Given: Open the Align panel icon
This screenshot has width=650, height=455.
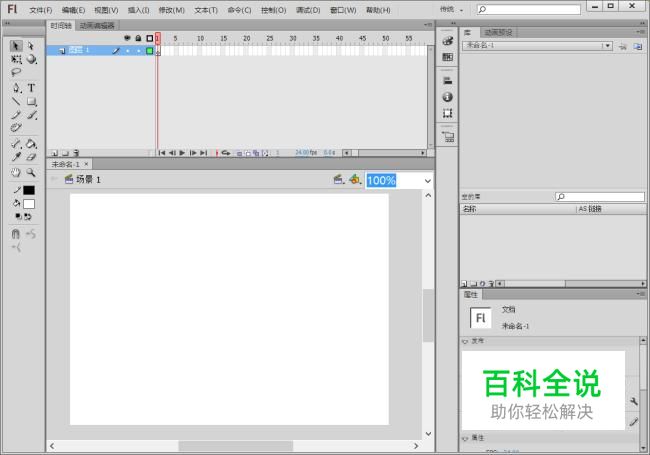Looking at the screenshot, I should pos(447,81).
